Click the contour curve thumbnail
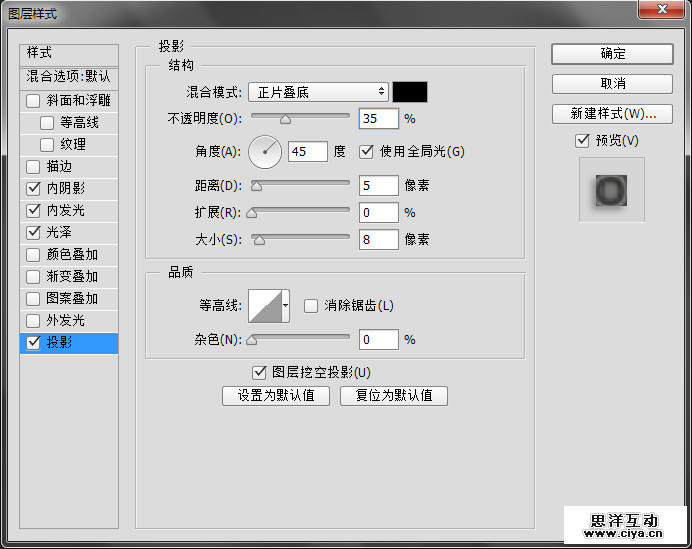This screenshot has height=549, width=692. tap(265, 305)
